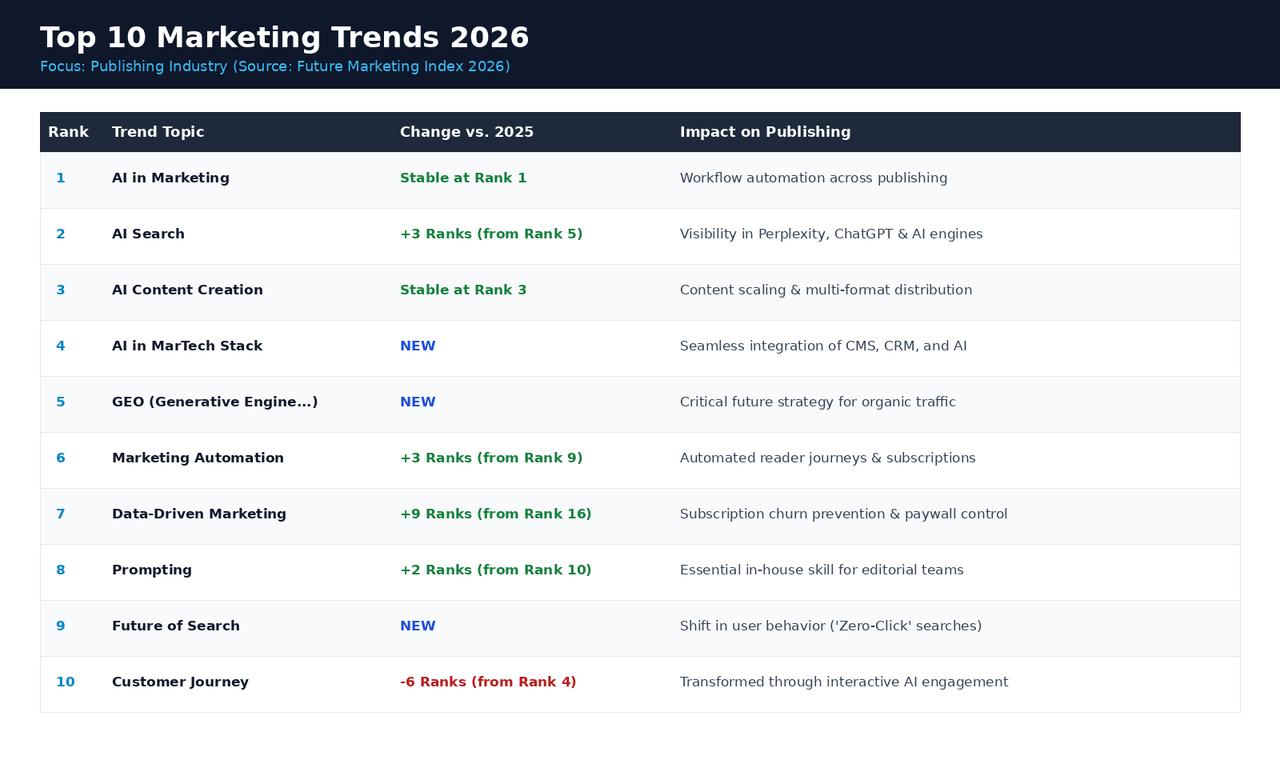Click "-6 Ranks (from Rank 4)" cell
The height and width of the screenshot is (760, 1280).
(488, 682)
